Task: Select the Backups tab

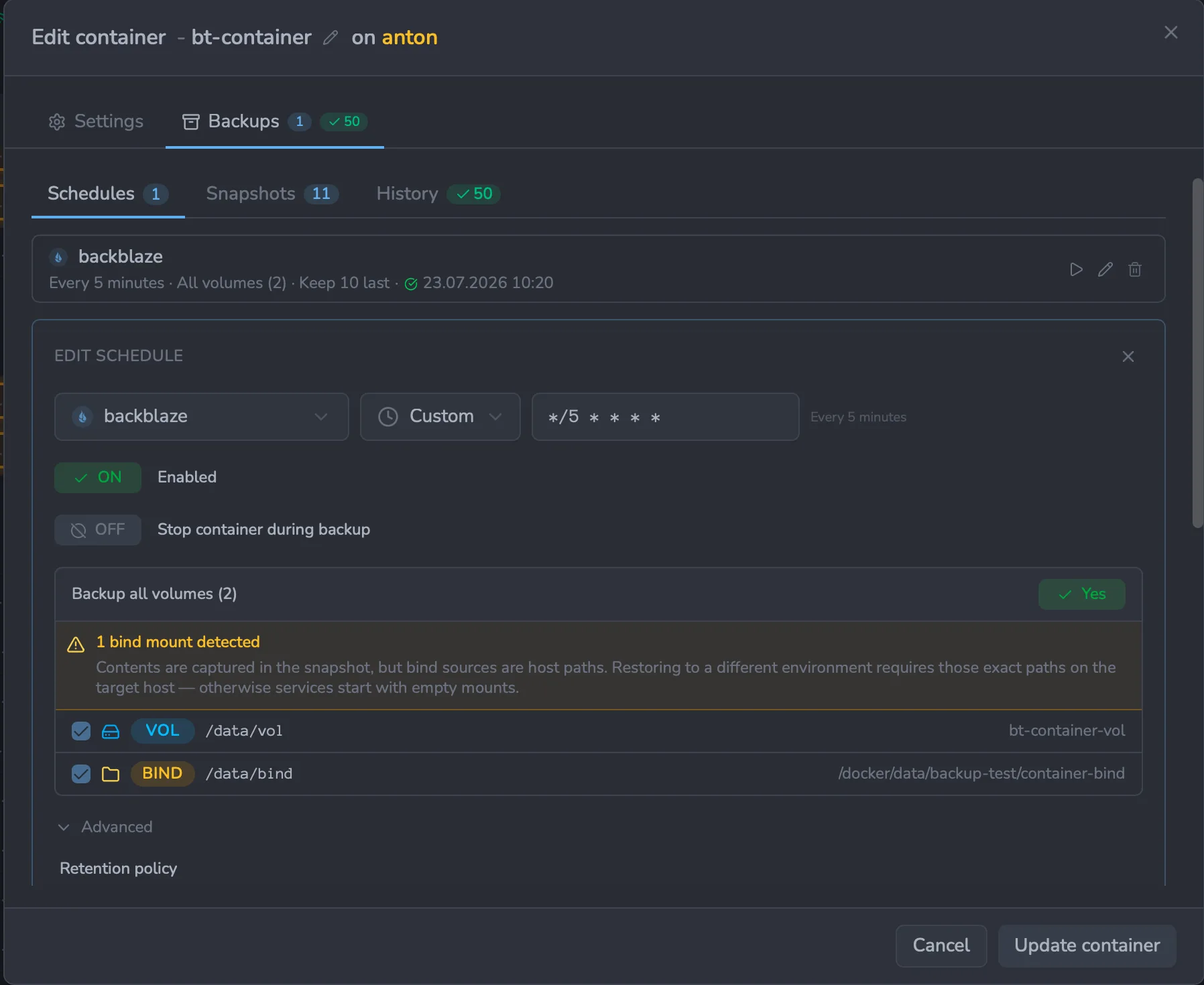Action: (275, 121)
